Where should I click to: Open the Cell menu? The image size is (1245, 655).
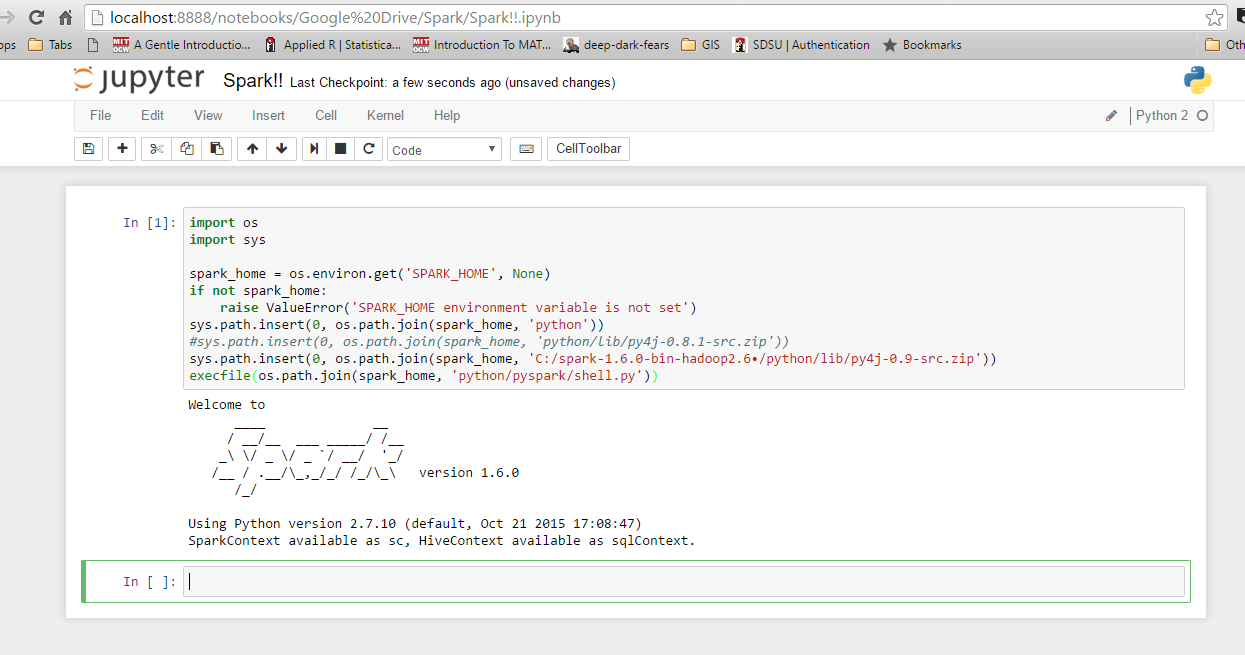click(325, 115)
